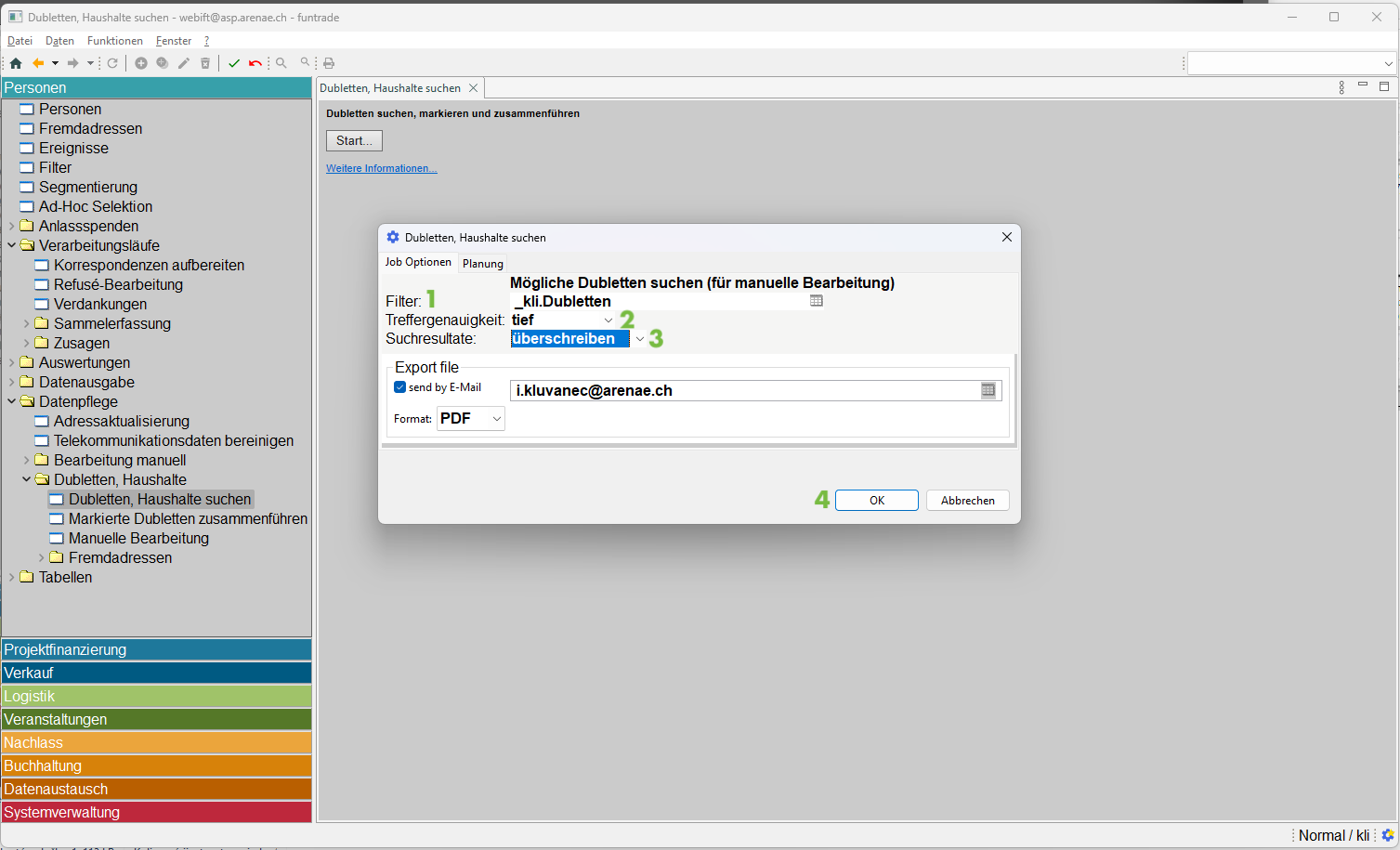Click the Home icon in the toolbar
Image resolution: width=1400 pixels, height=850 pixels.
click(x=16, y=63)
